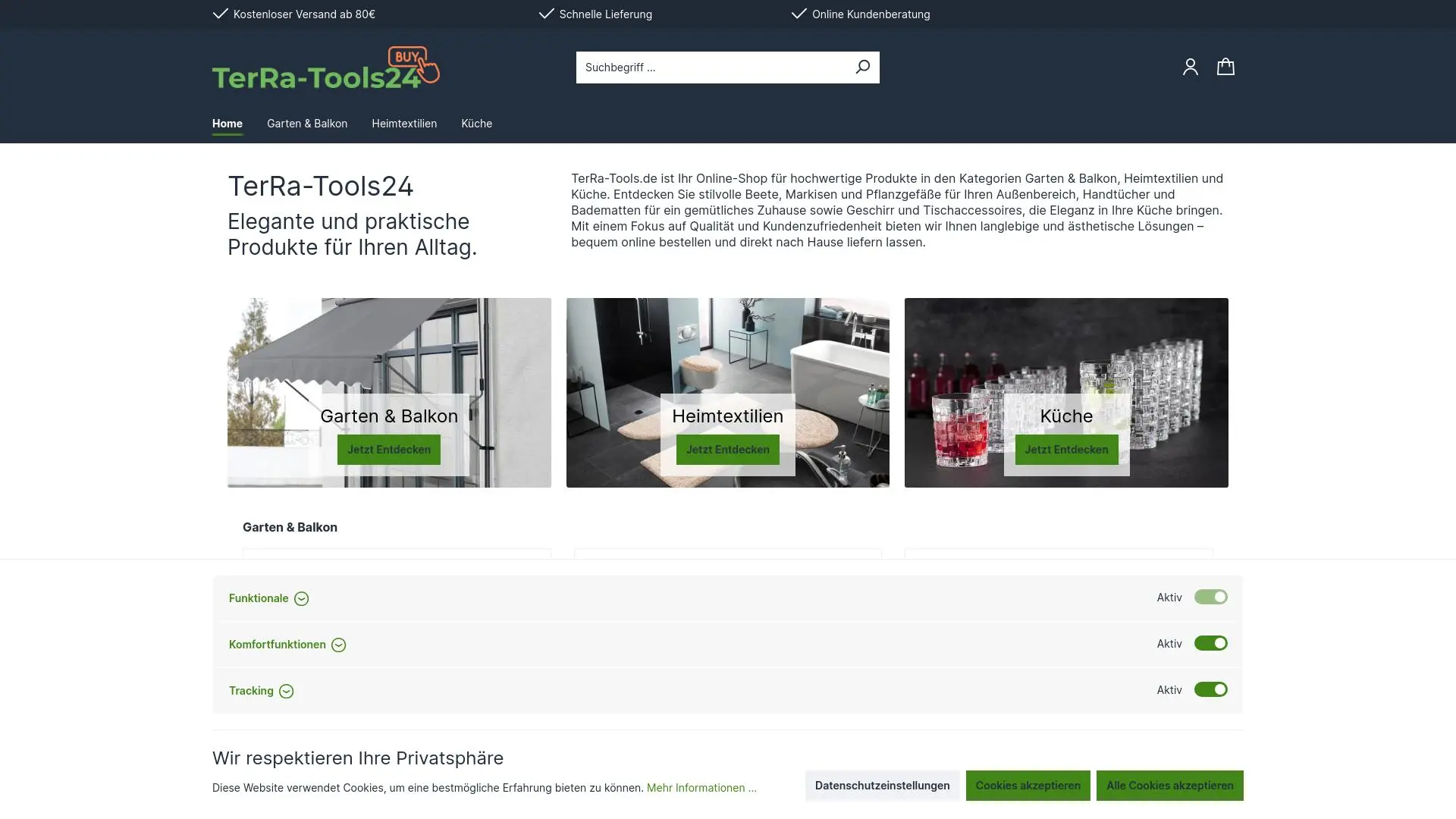Click the TerRa-Tools24 logo
Screen dimensions: 1456x819
click(325, 67)
